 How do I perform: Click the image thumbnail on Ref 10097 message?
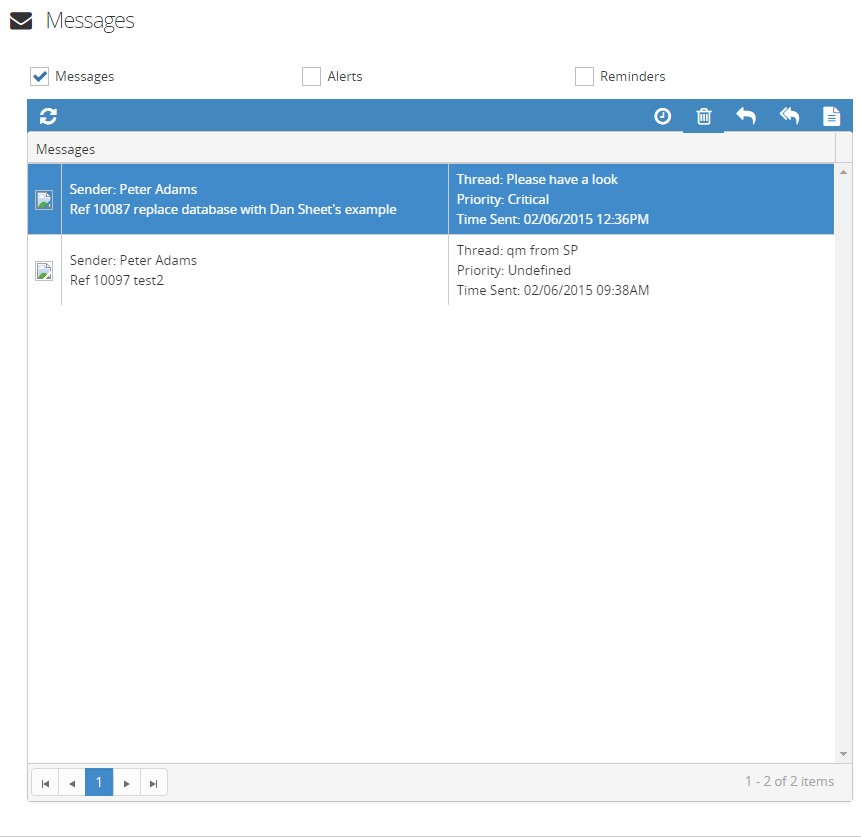coord(44,270)
